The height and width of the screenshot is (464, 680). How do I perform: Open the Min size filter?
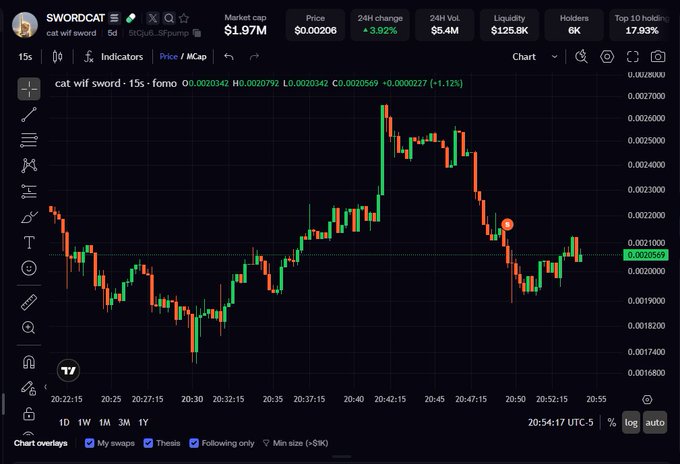pyautogui.click(x=295, y=443)
